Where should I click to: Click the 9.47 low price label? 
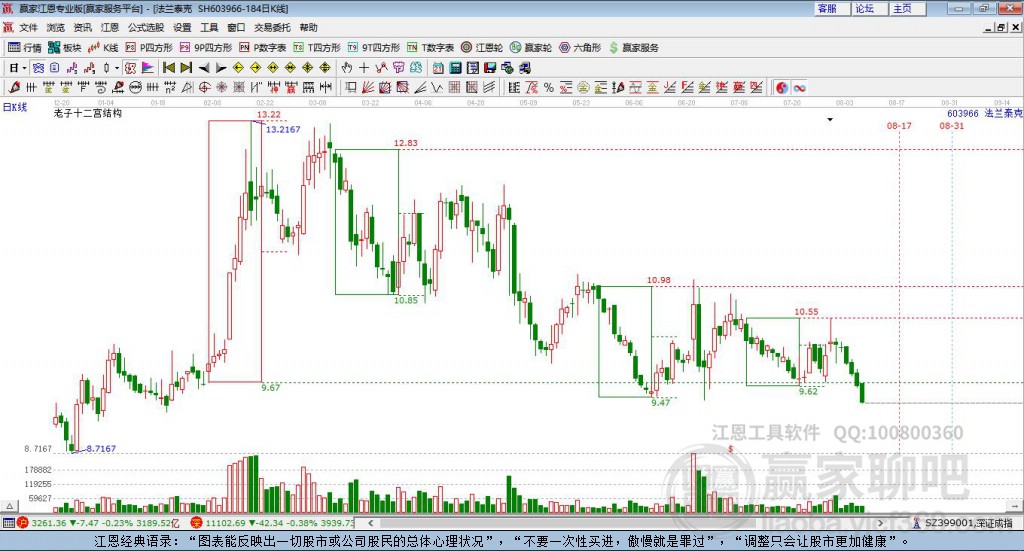661,403
